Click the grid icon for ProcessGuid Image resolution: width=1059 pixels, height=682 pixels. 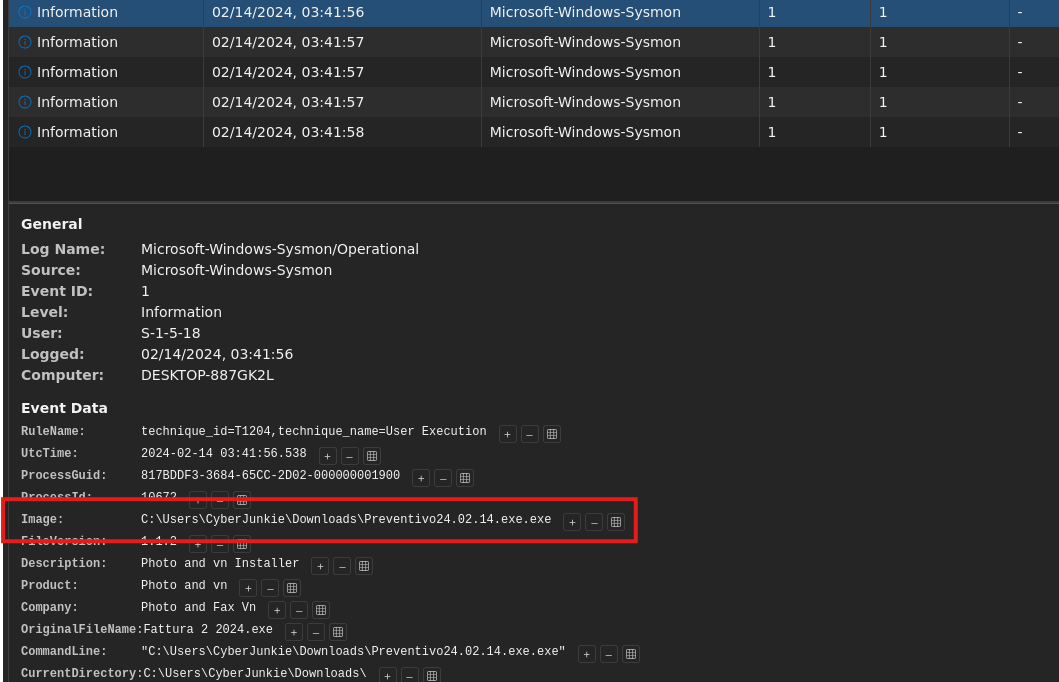(x=465, y=478)
